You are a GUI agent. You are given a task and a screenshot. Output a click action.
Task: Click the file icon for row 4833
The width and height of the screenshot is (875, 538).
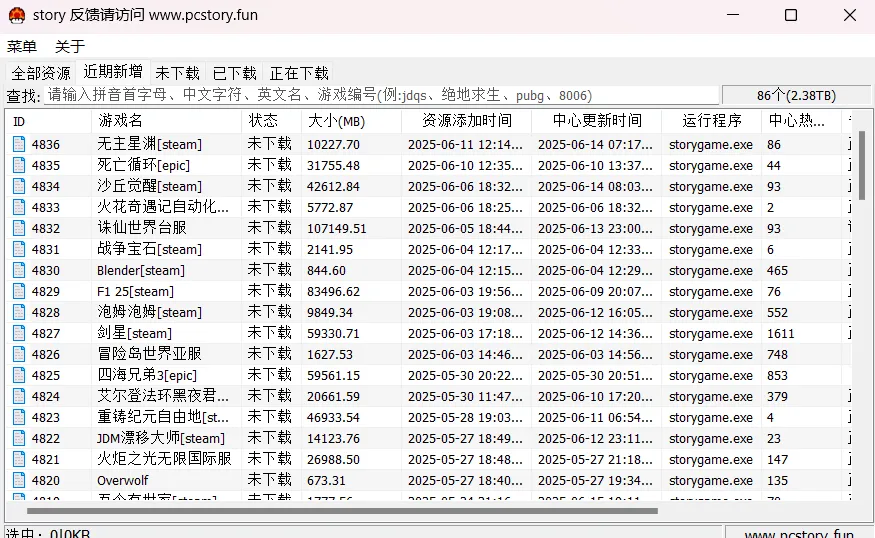point(19,208)
